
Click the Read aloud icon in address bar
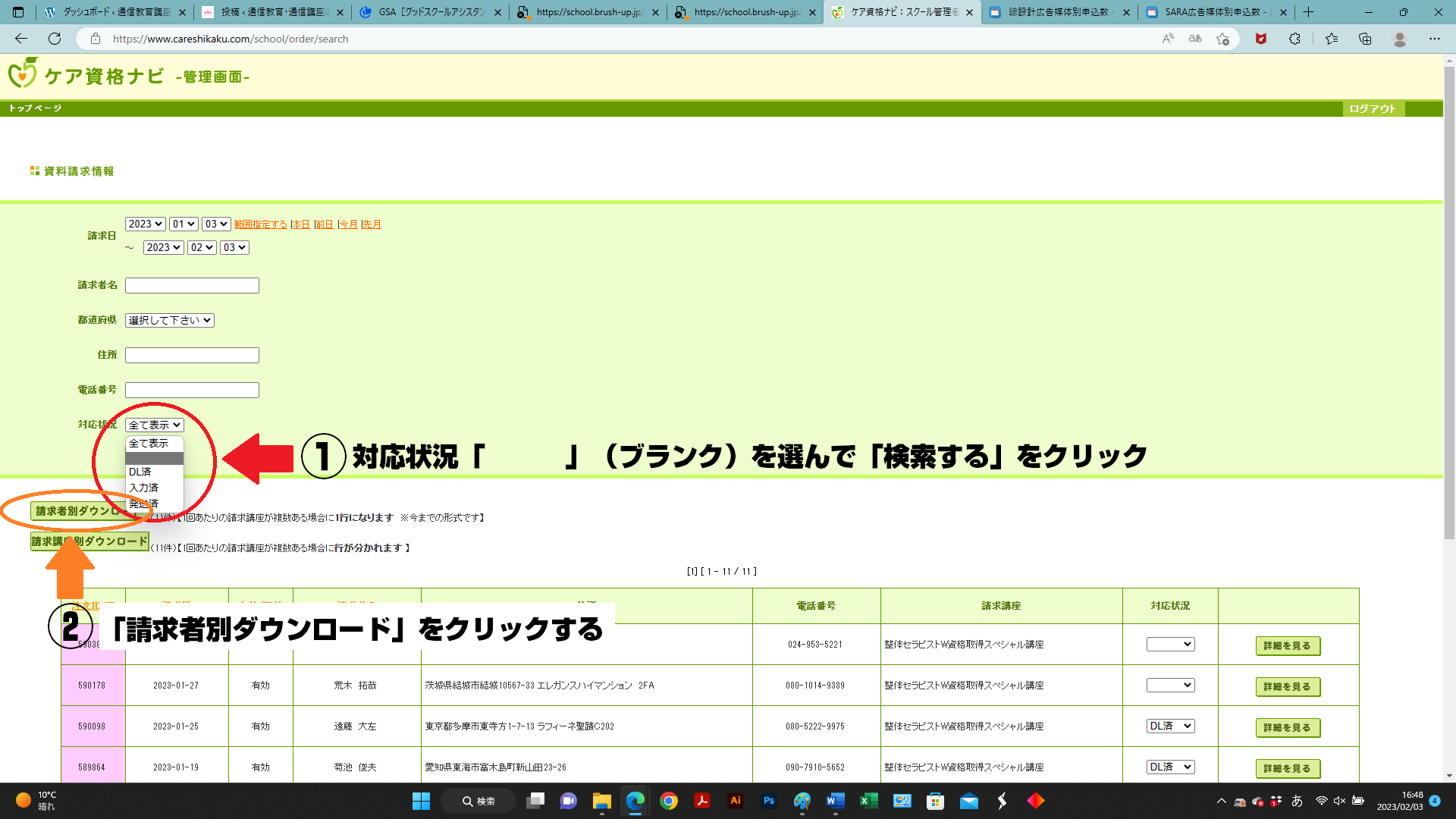1168,39
